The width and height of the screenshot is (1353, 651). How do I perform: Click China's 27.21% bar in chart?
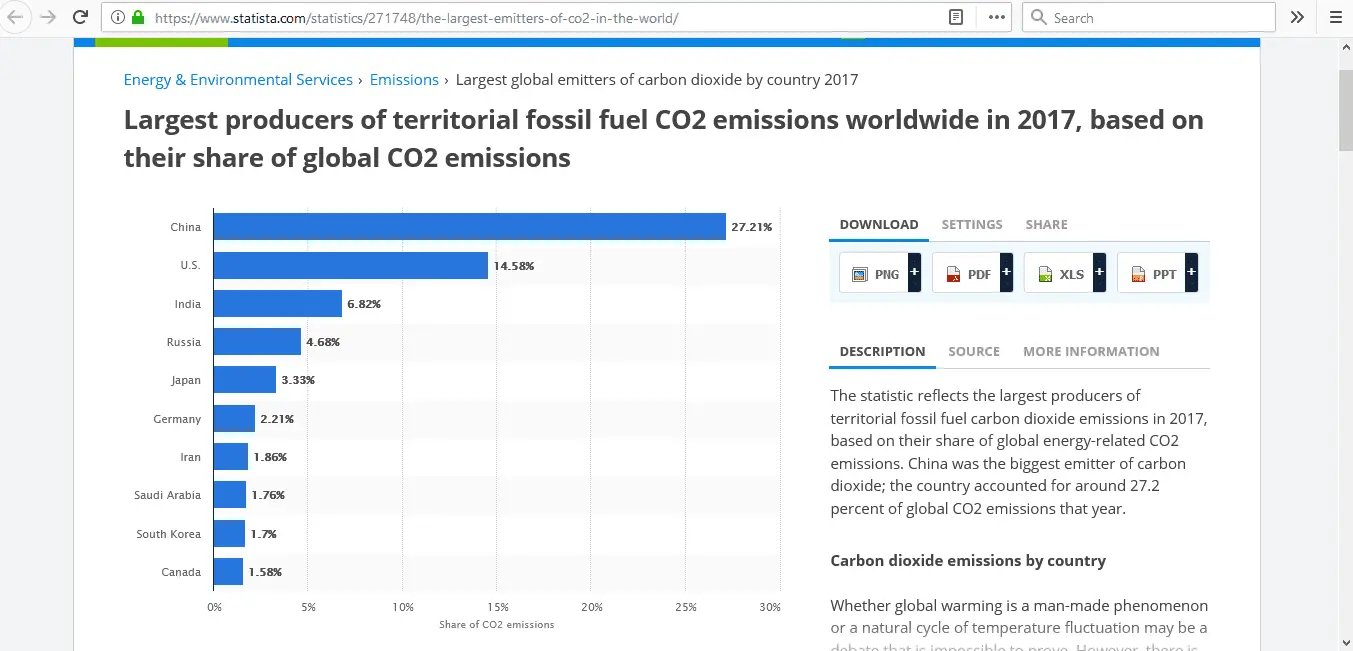(x=469, y=227)
